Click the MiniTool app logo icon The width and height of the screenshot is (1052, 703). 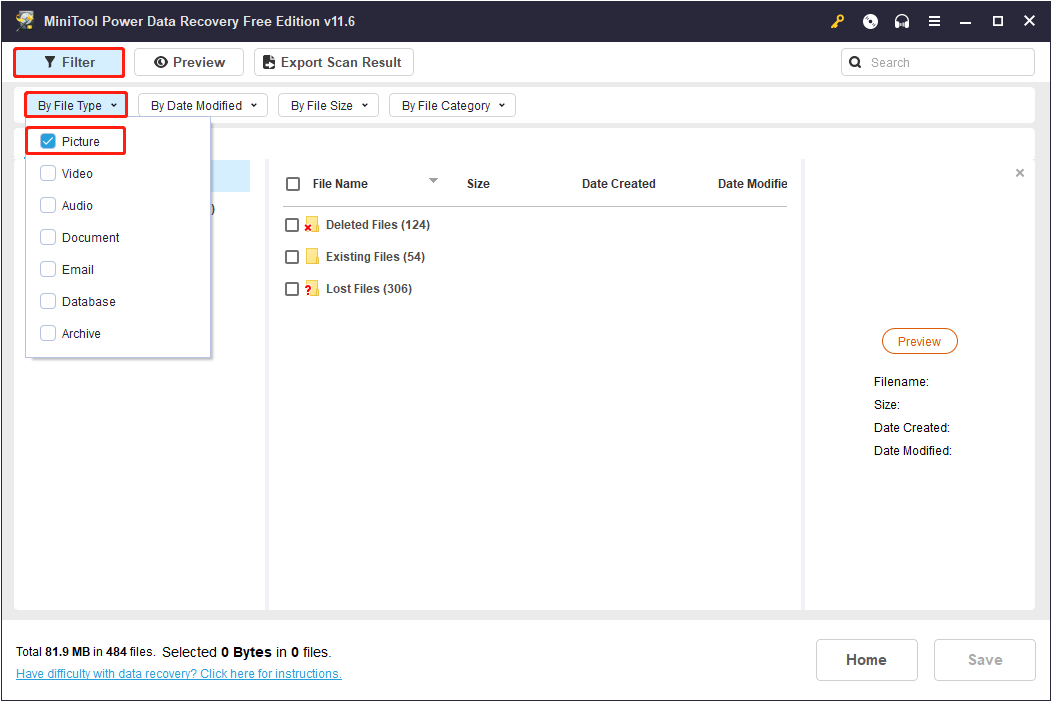25,21
